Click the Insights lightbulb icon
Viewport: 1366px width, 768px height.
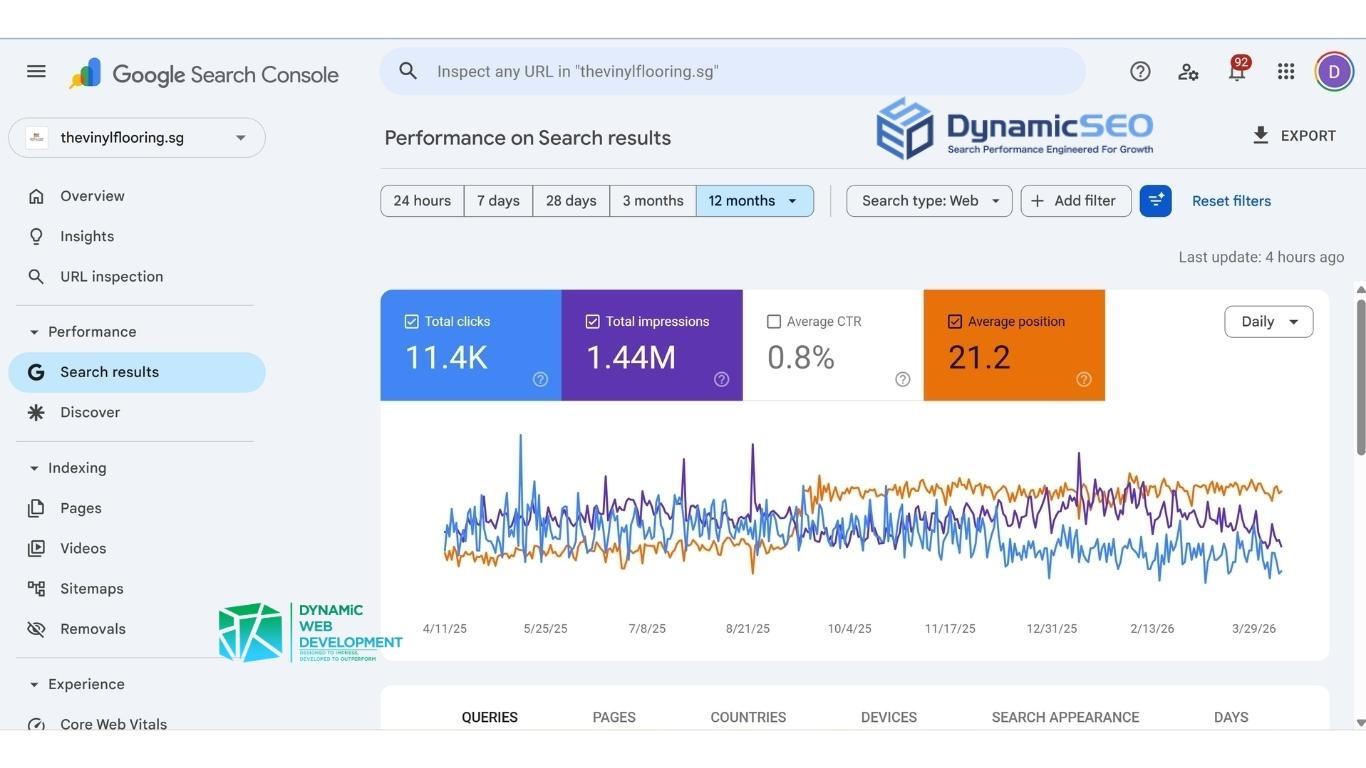coord(36,236)
